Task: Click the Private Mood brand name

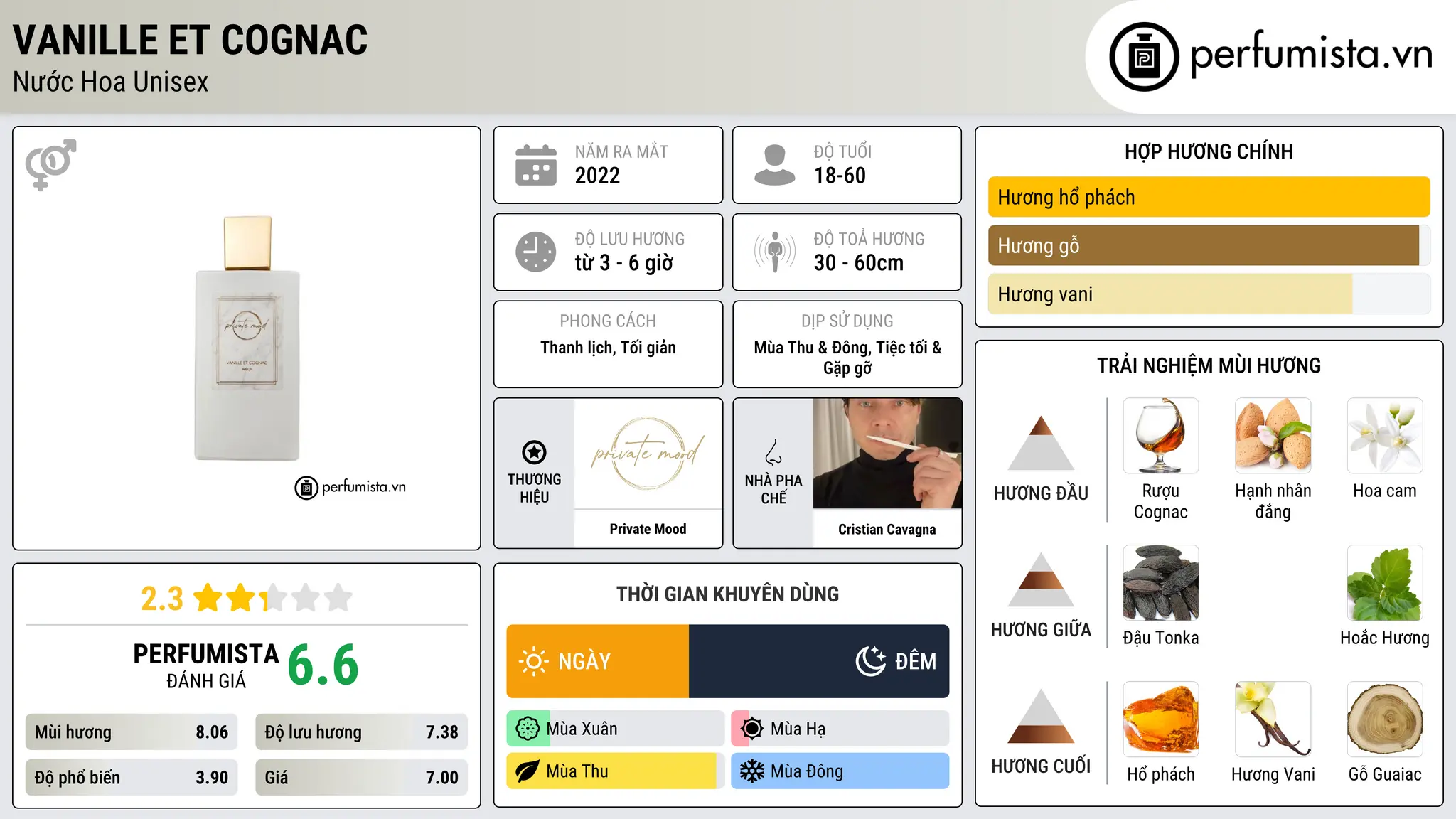Action: (648, 529)
